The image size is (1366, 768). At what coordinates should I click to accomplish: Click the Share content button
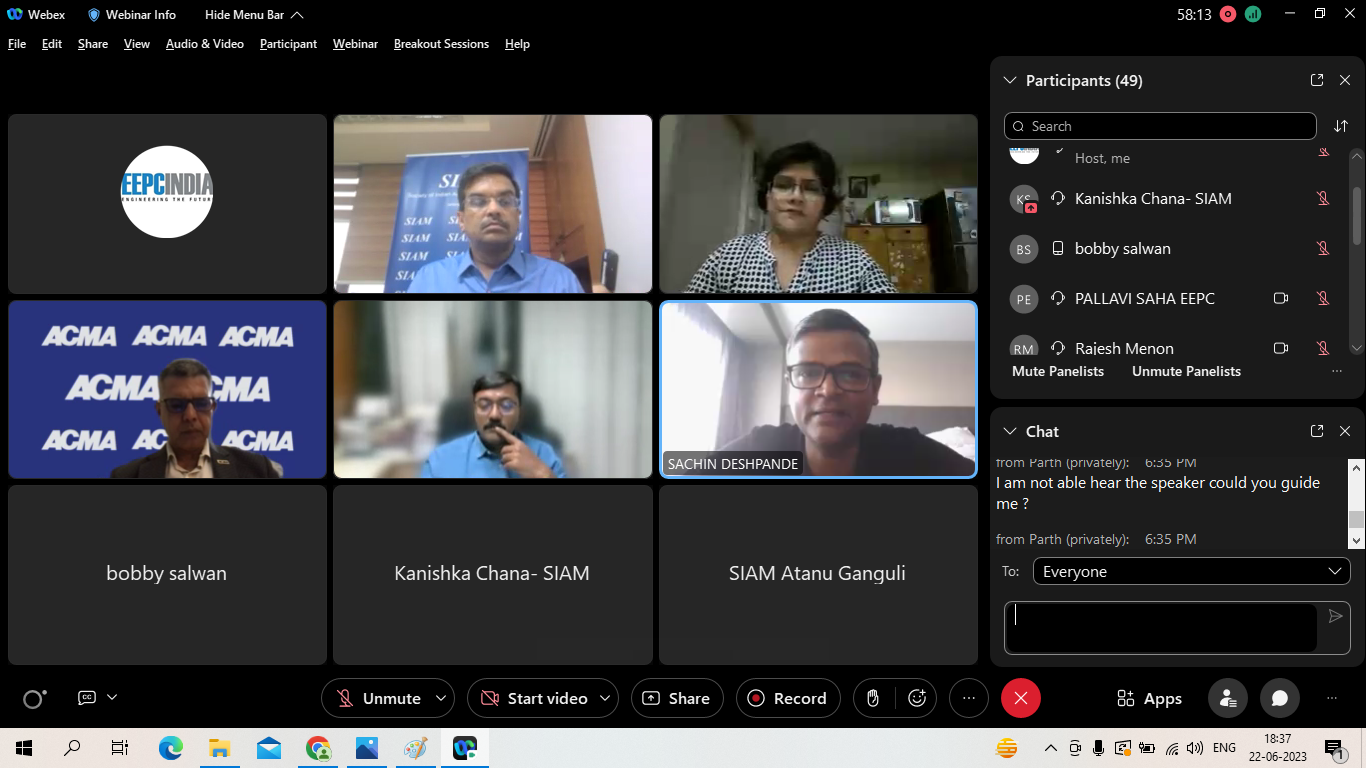click(x=677, y=698)
